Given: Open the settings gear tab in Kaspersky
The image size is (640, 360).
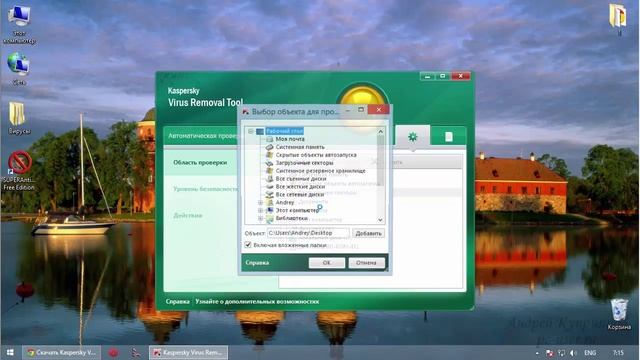Looking at the screenshot, I should click(x=413, y=137).
